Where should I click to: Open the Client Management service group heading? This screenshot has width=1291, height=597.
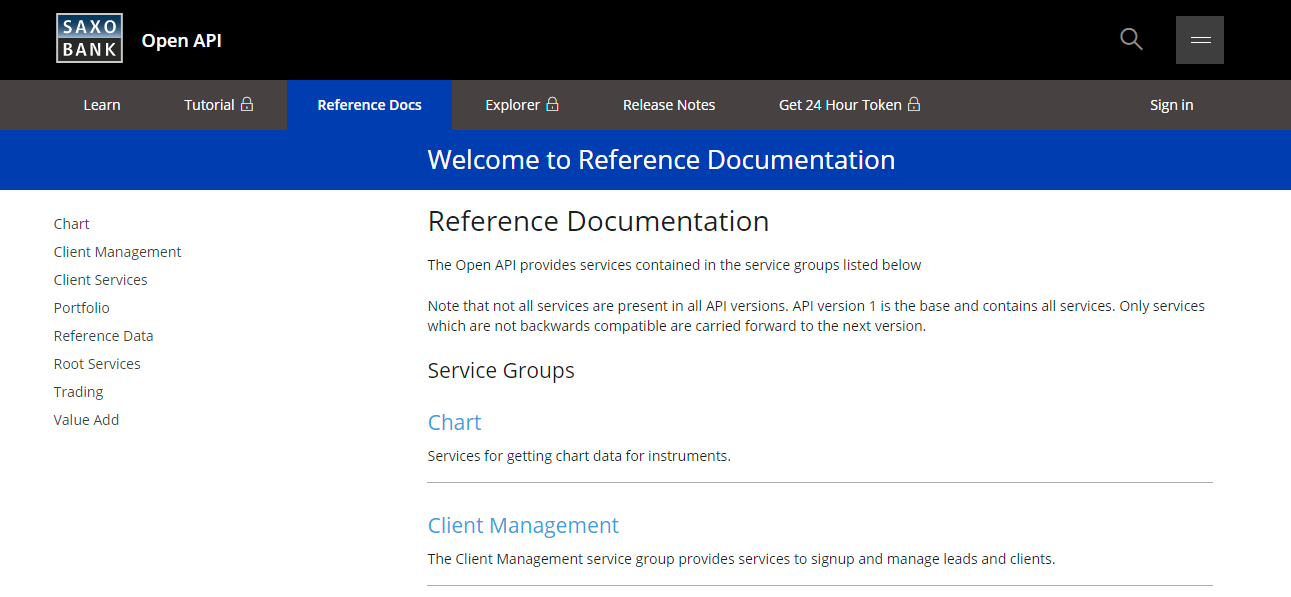523,525
